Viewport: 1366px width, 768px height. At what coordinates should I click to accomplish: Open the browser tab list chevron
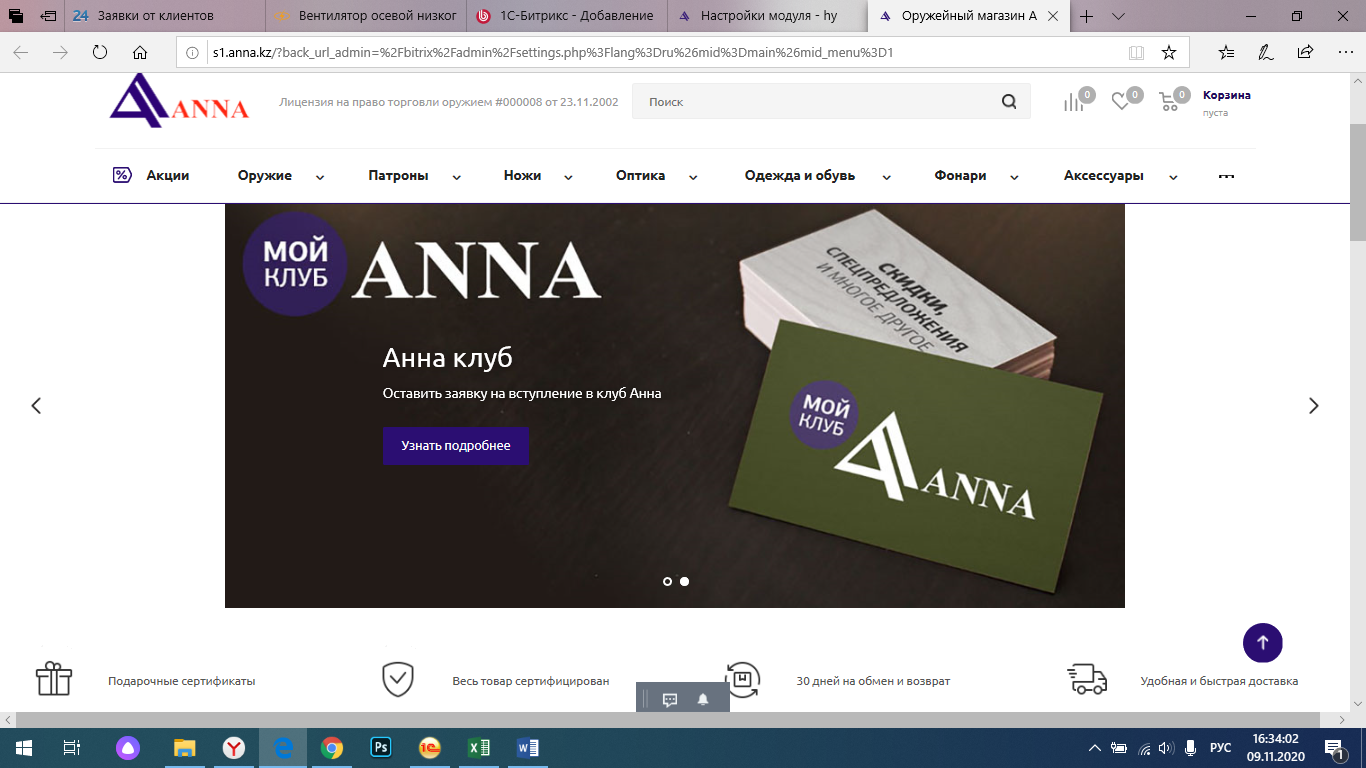pyautogui.click(x=1118, y=16)
